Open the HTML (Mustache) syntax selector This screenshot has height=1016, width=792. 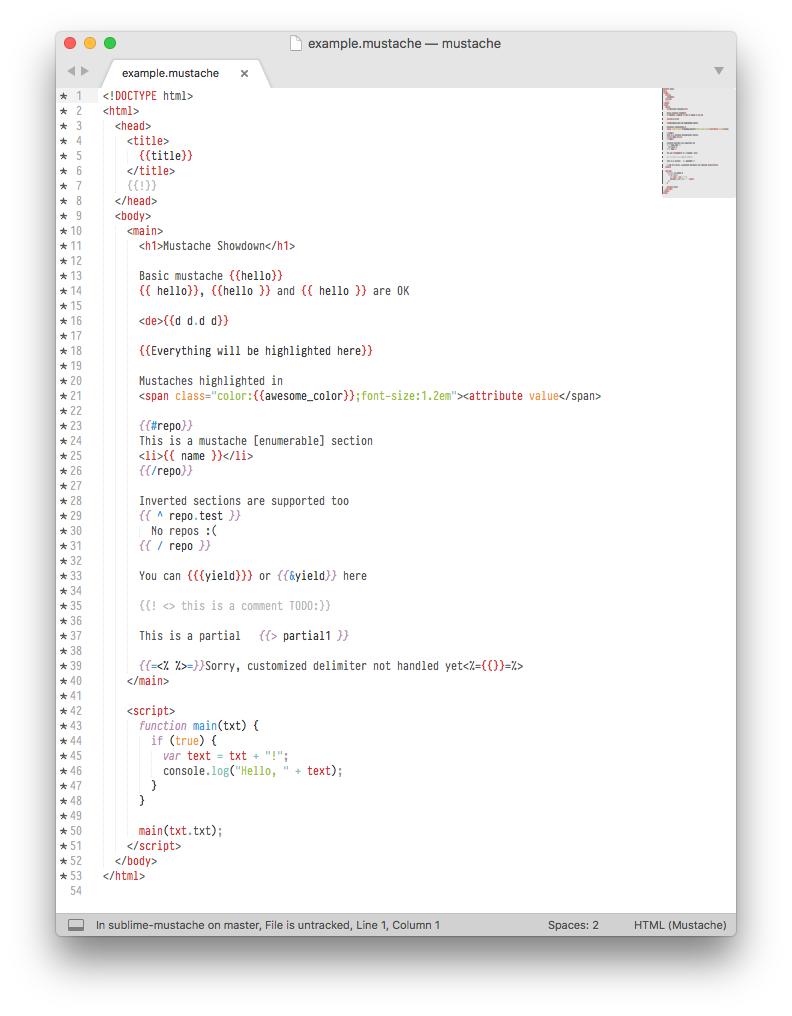click(x=680, y=925)
